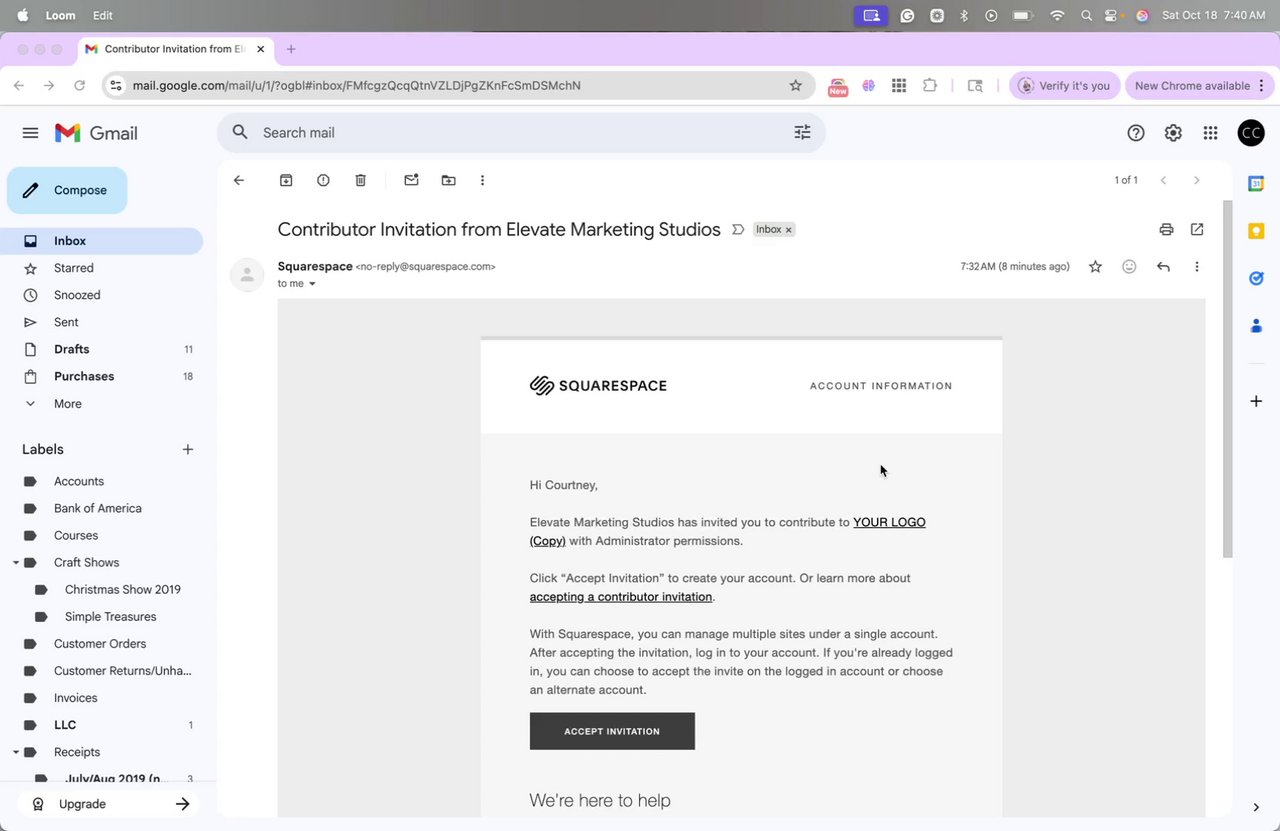This screenshot has width=1280, height=831.
Task: Open the CC account avatar
Action: (1251, 133)
